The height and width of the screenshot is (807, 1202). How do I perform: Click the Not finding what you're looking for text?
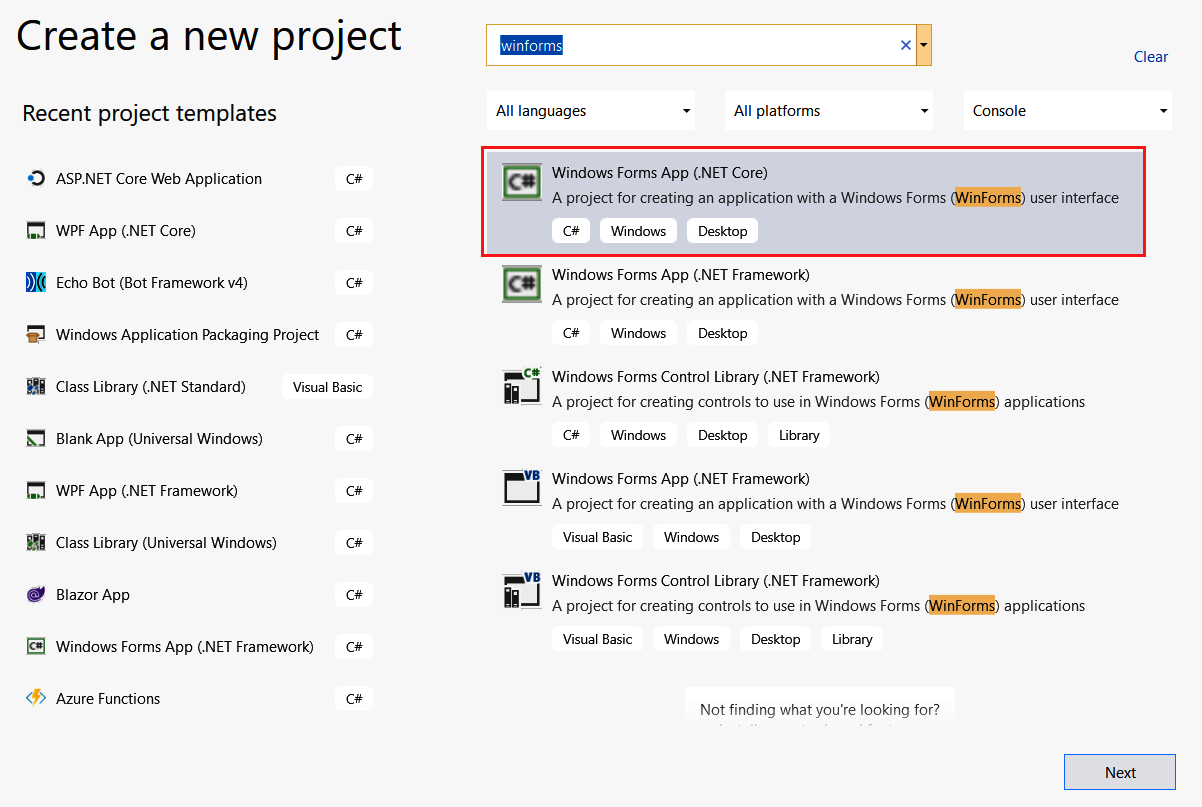pyautogui.click(x=820, y=710)
